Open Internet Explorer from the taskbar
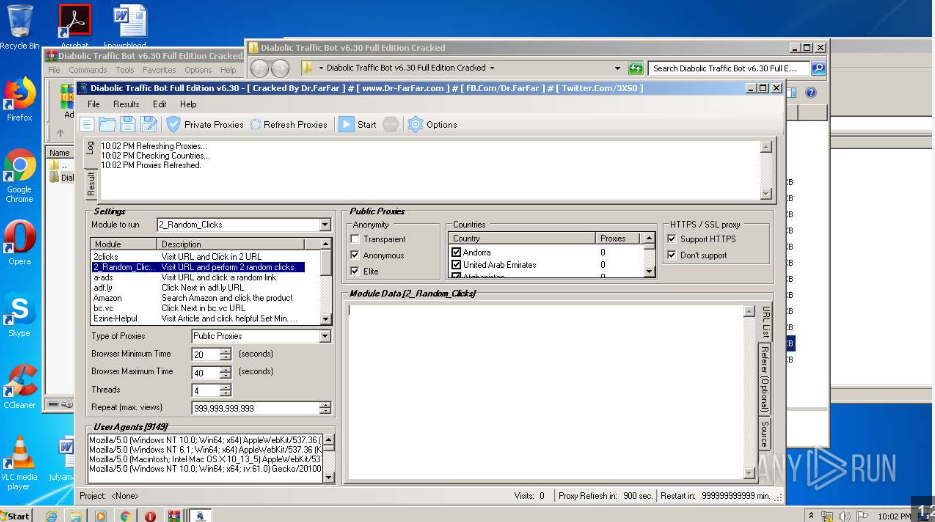This screenshot has height=522, width=935. coord(51,516)
